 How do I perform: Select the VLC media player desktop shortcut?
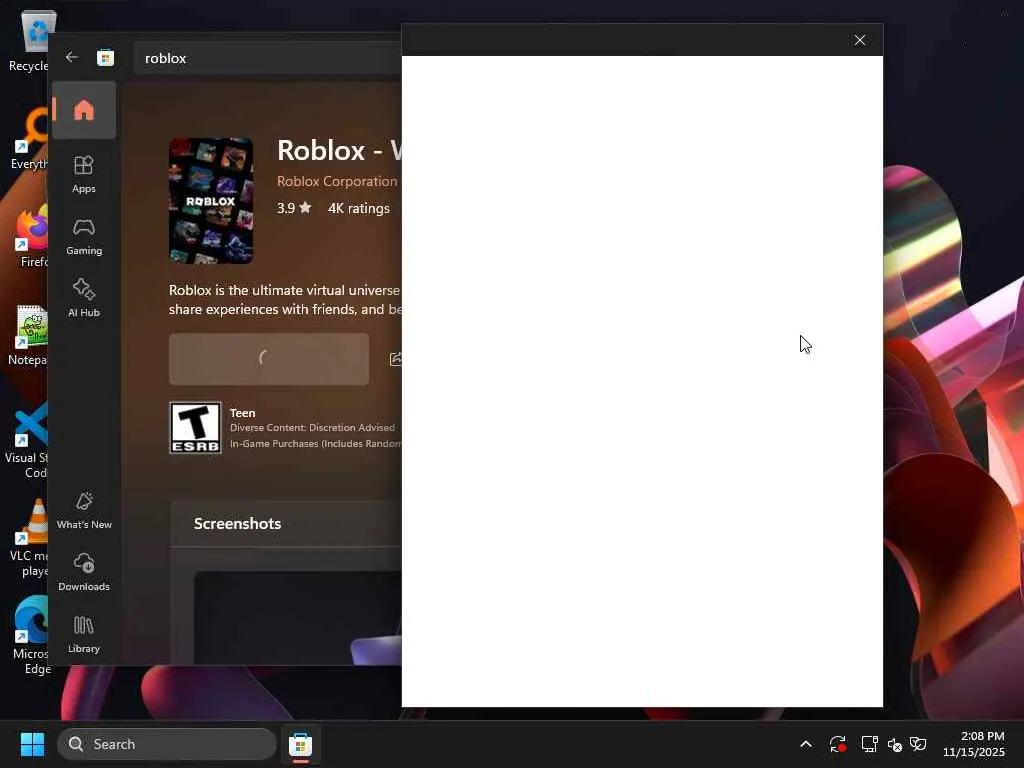(x=29, y=539)
